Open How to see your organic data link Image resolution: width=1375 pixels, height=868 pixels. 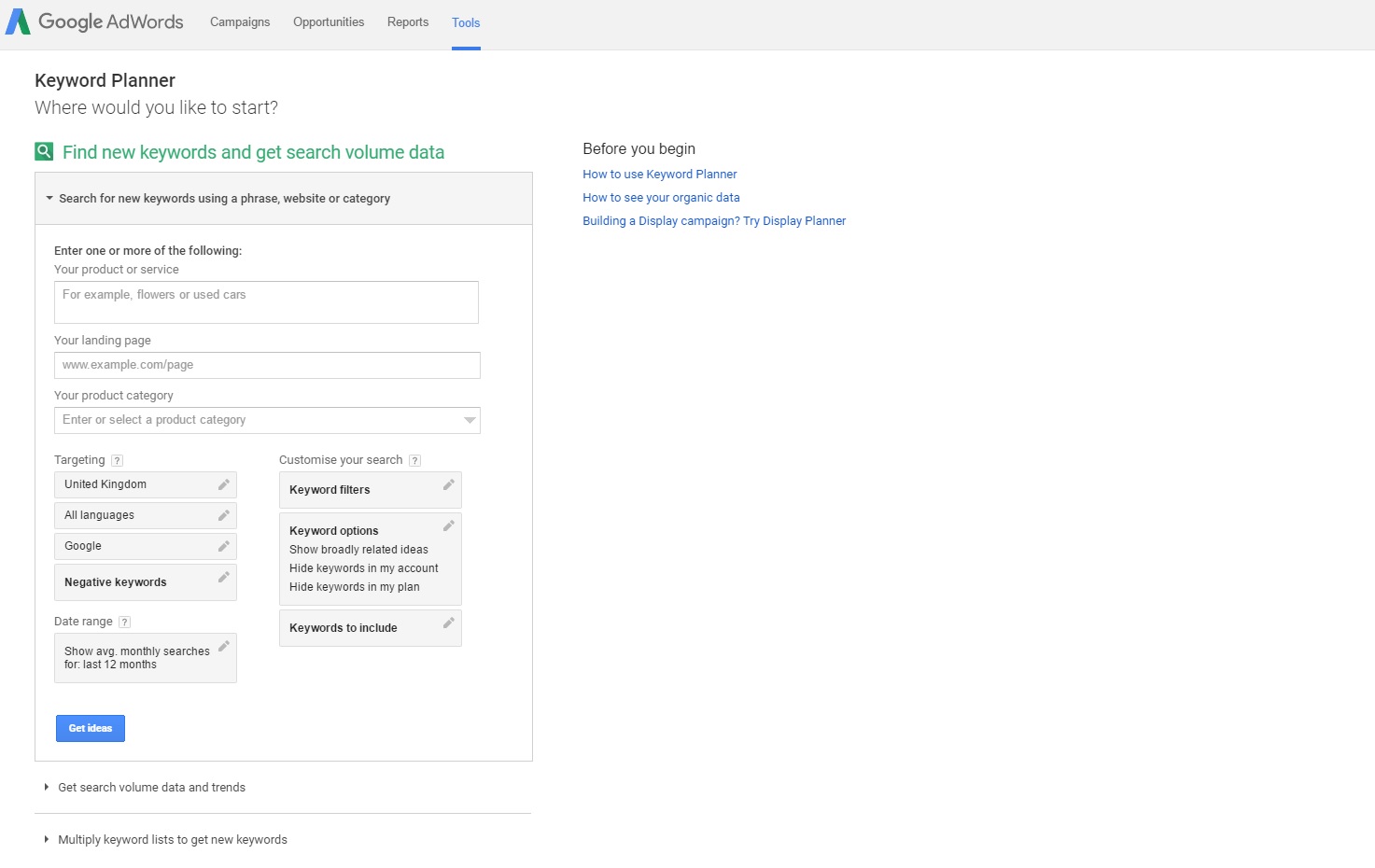click(x=661, y=198)
